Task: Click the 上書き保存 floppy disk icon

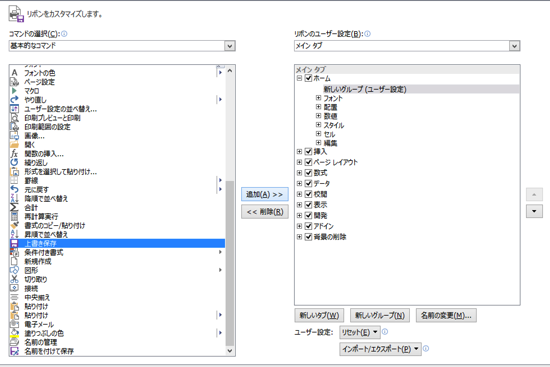Action: 14,243
